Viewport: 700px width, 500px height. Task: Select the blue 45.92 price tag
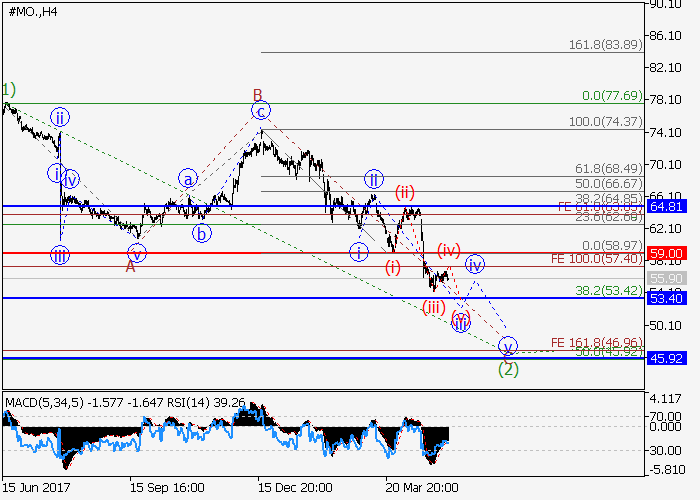tap(664, 358)
